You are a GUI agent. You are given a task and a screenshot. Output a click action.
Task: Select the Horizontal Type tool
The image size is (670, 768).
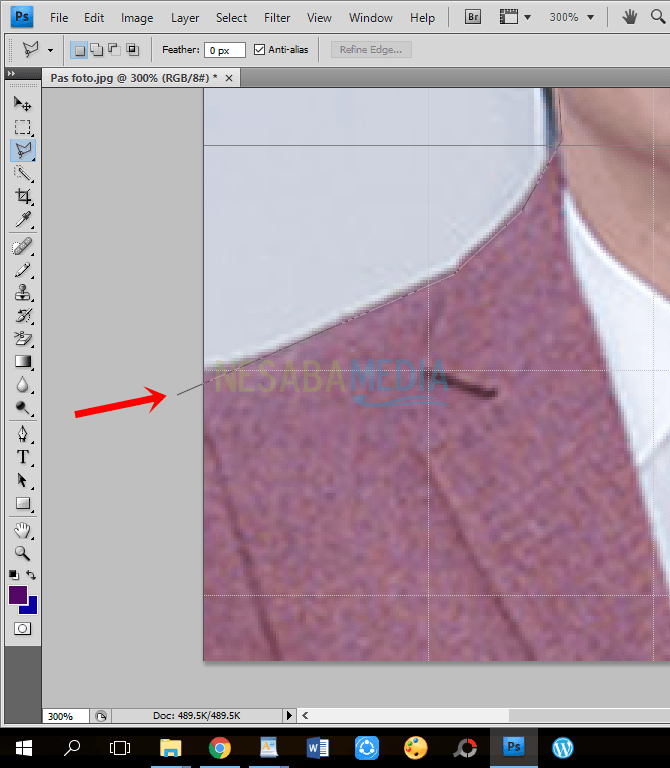click(22, 457)
